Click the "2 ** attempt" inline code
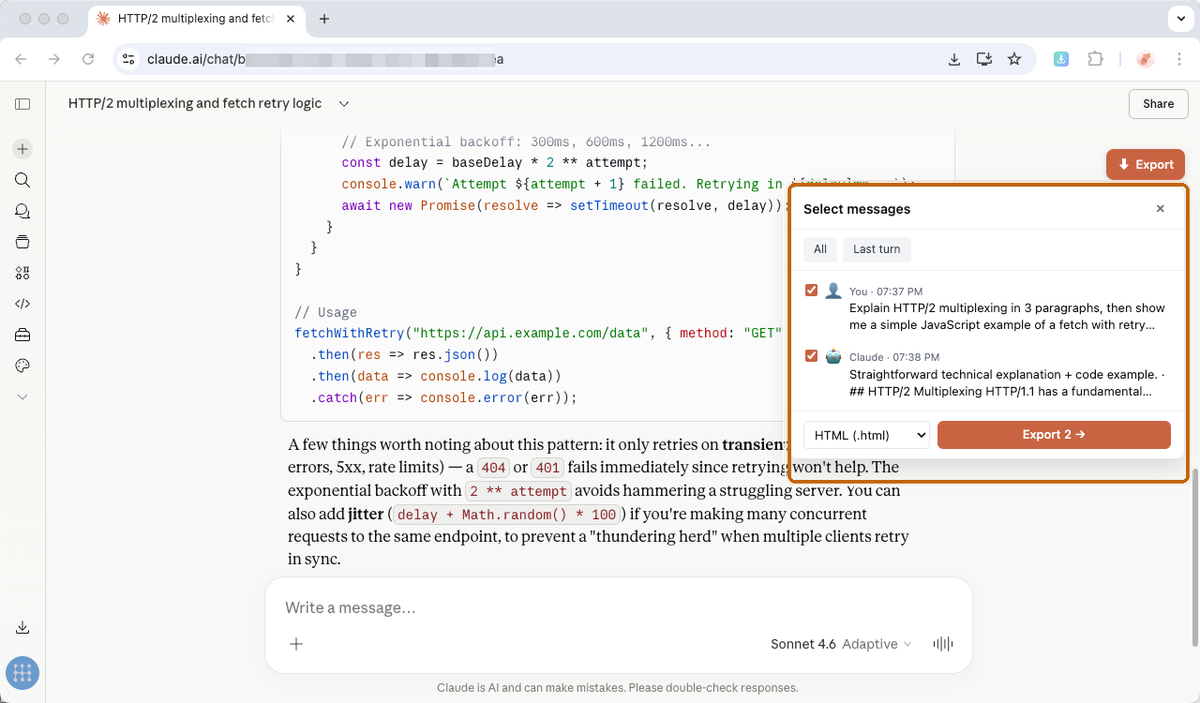This screenshot has width=1200, height=703. click(519, 491)
